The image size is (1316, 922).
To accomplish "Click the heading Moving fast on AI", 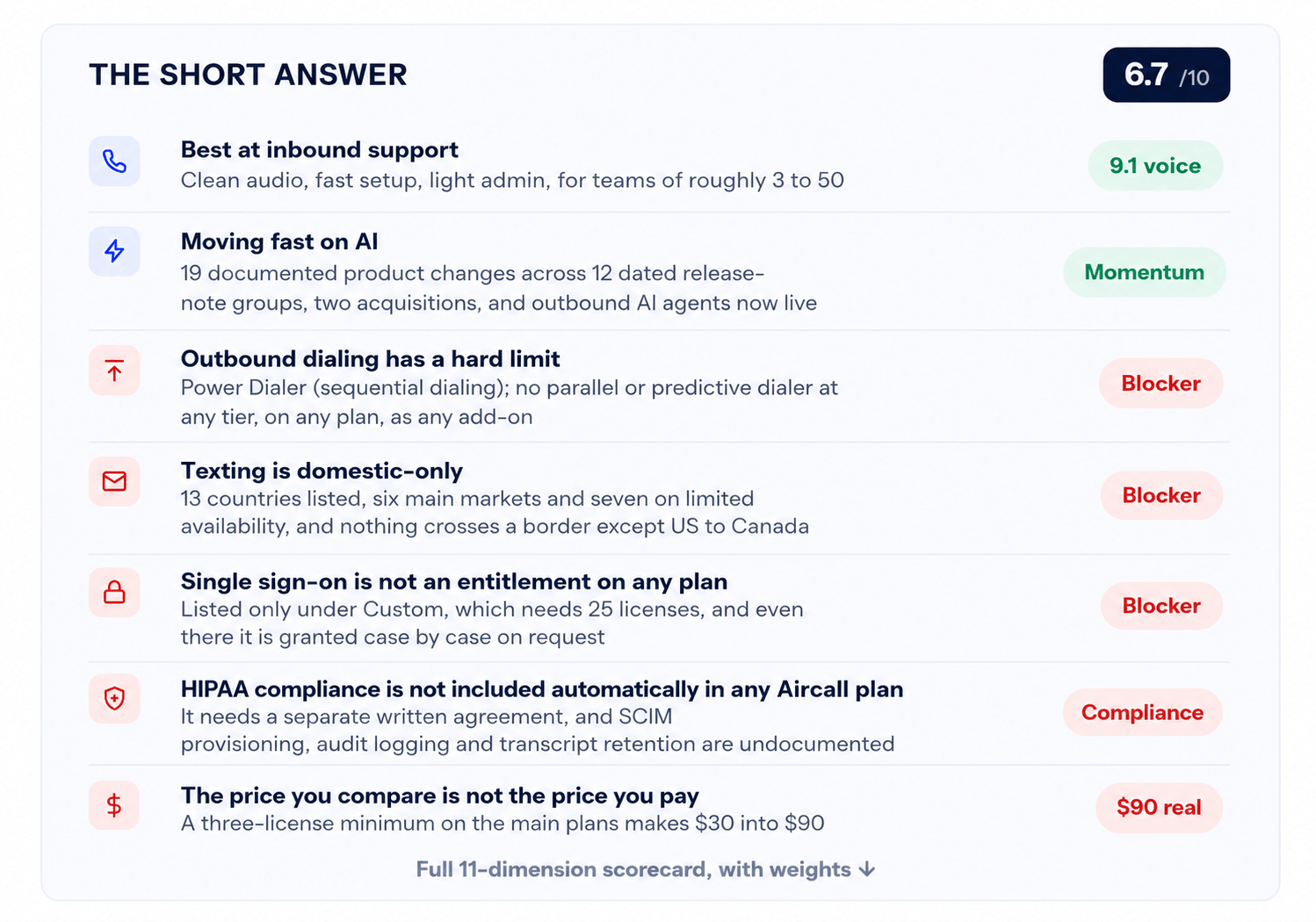I will [x=279, y=241].
